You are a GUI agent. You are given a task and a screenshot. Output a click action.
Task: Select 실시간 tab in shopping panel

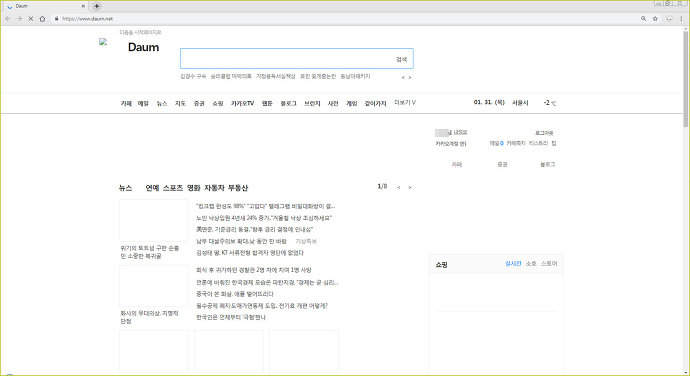click(x=513, y=263)
